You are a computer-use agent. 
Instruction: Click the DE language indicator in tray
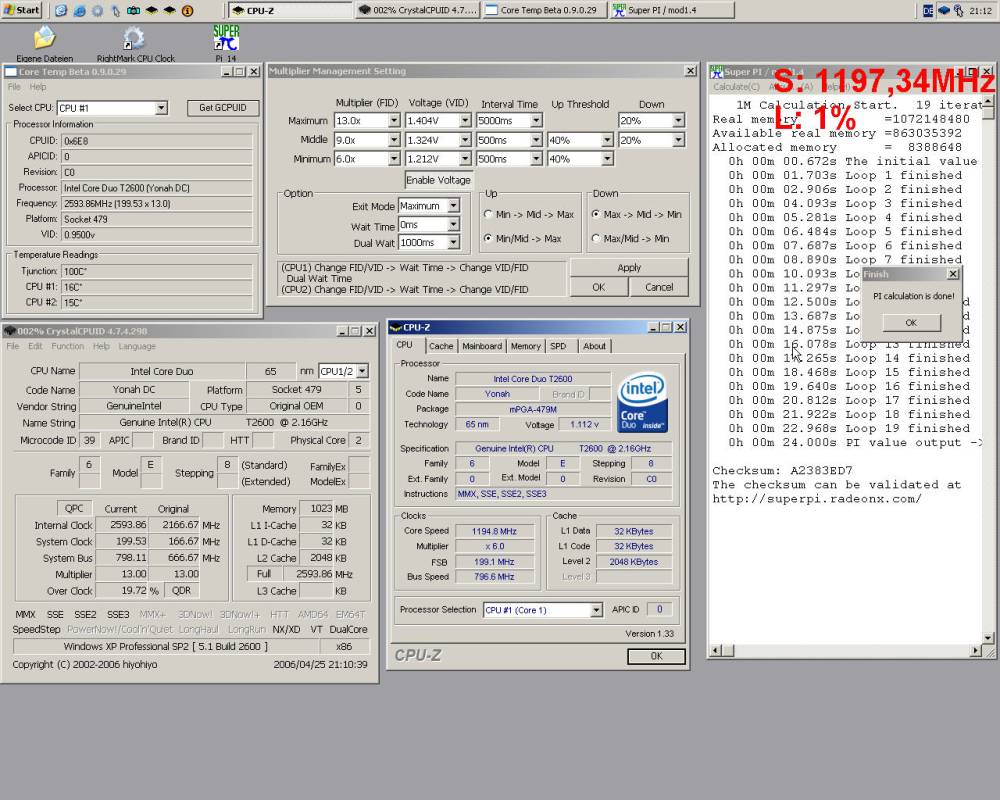point(927,10)
